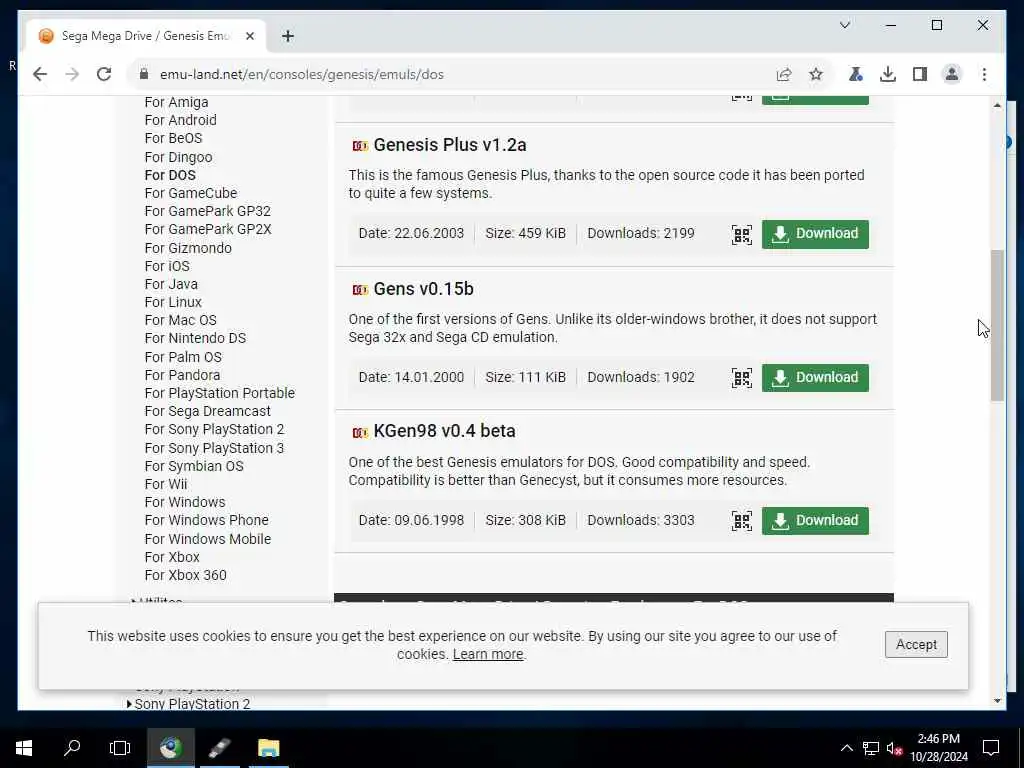Open File Explorer from the taskbar

pyautogui.click(x=268, y=748)
